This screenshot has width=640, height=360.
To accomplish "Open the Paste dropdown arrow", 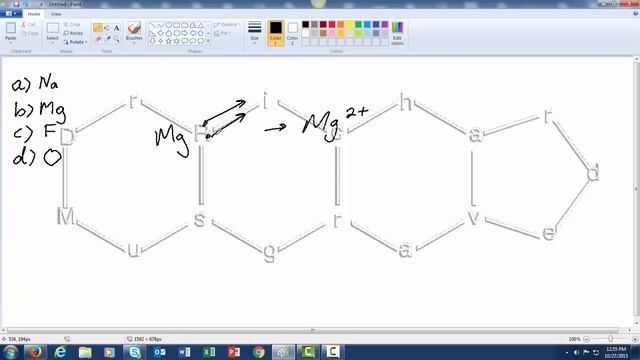I will tap(11, 42).
